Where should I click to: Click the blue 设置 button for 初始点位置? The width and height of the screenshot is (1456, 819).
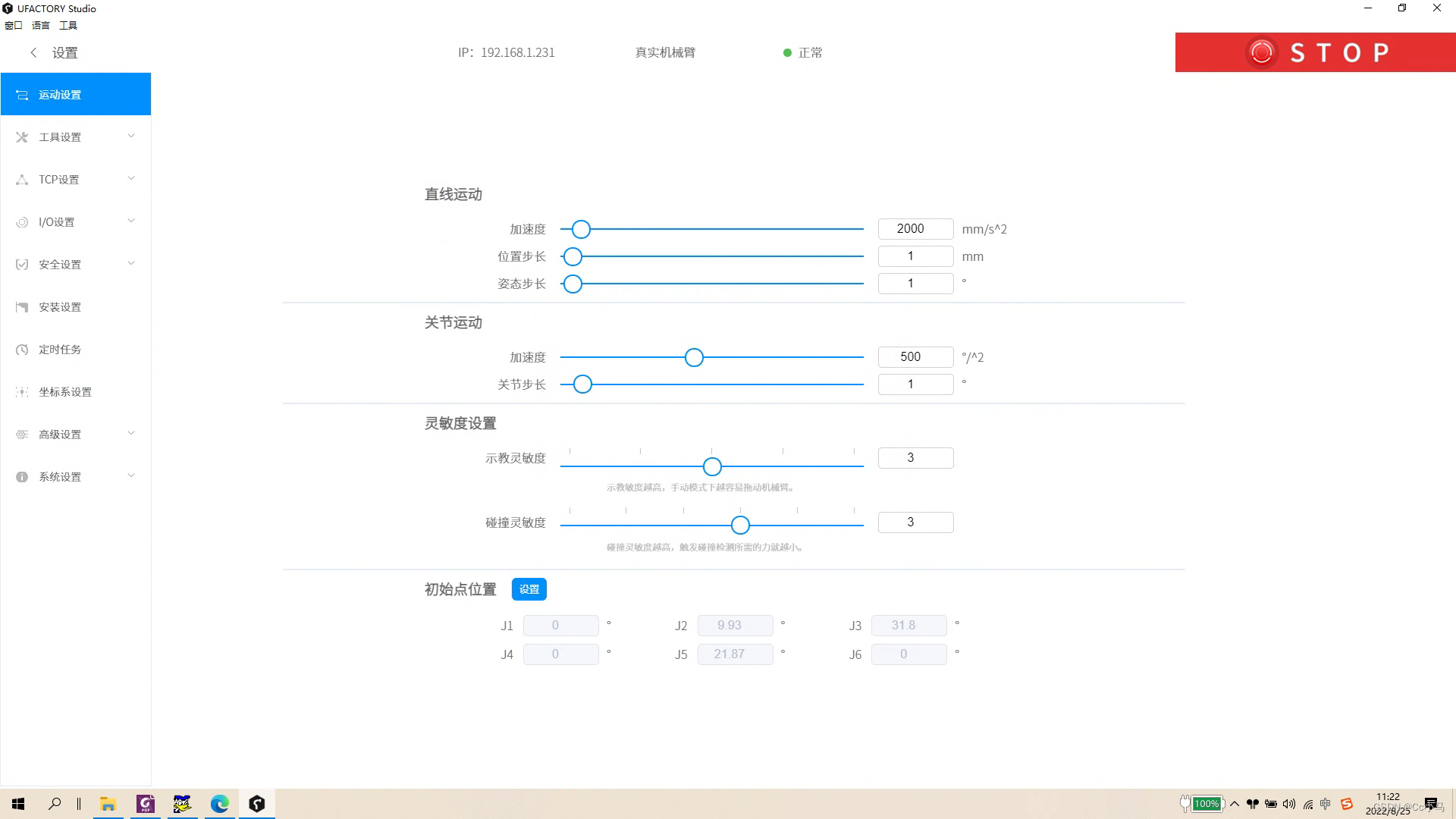point(529,589)
